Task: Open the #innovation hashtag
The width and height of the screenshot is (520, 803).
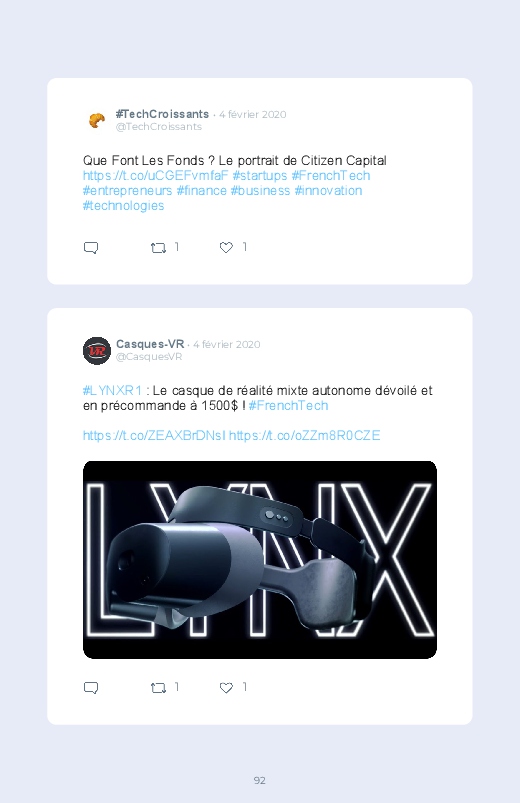Action: 328,191
